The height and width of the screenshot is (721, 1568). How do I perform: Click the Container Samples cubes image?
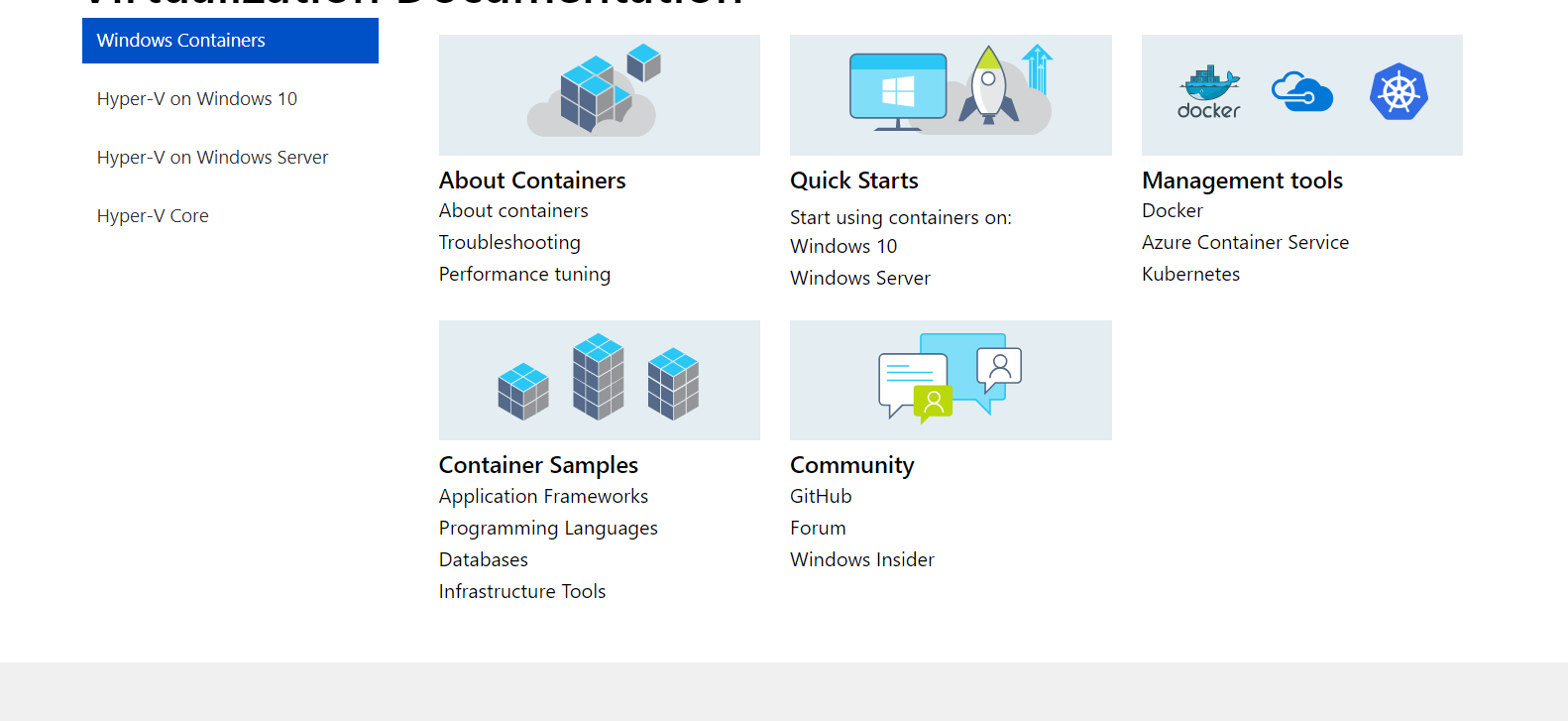[600, 380]
